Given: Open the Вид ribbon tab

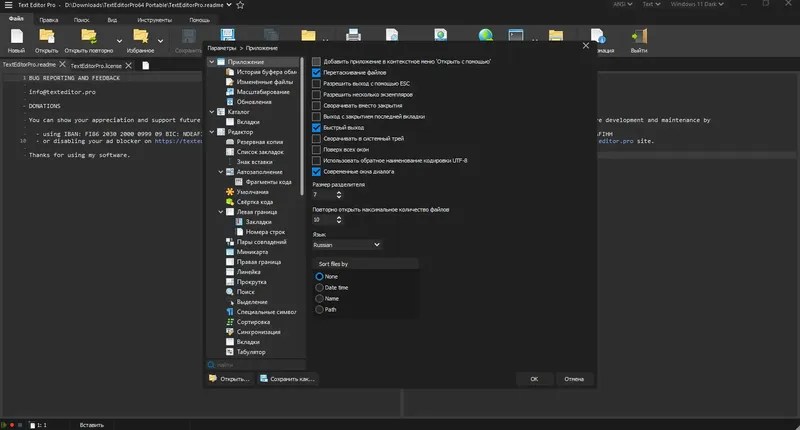Looking at the screenshot, I should (x=112, y=20).
